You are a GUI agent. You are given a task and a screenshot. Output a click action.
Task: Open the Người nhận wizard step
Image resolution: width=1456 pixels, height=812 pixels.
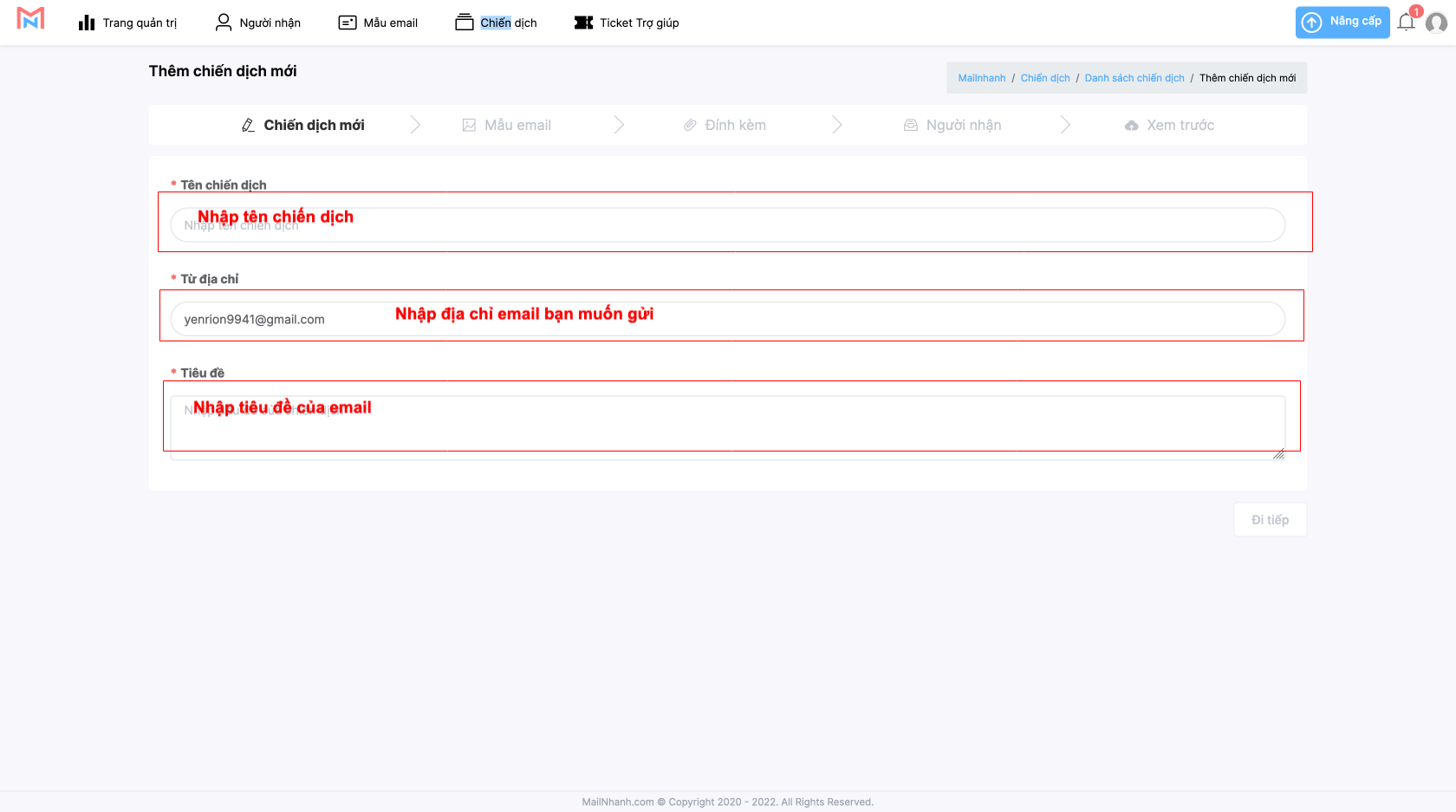pos(952,126)
